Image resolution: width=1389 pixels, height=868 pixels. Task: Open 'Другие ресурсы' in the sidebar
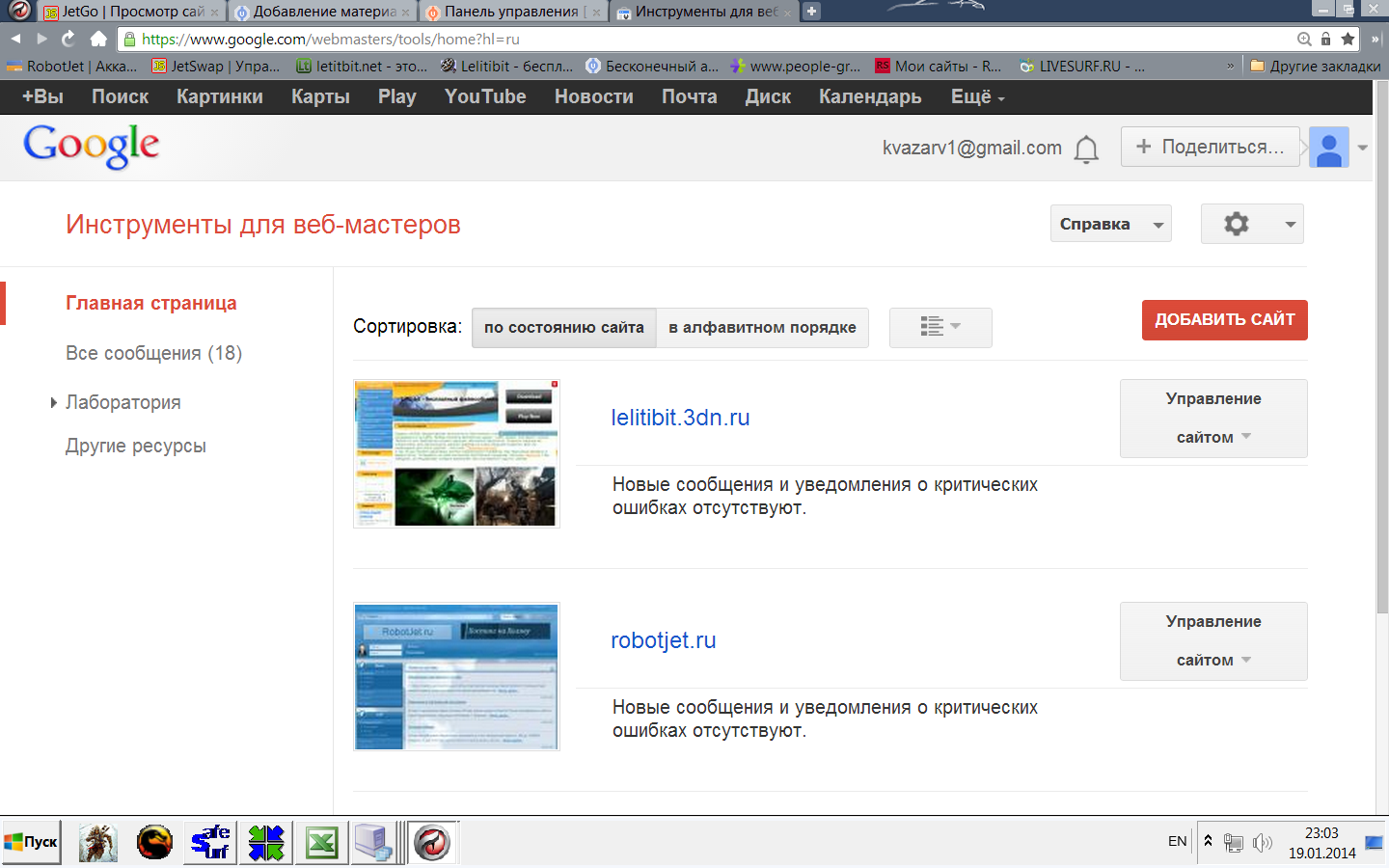coord(136,446)
